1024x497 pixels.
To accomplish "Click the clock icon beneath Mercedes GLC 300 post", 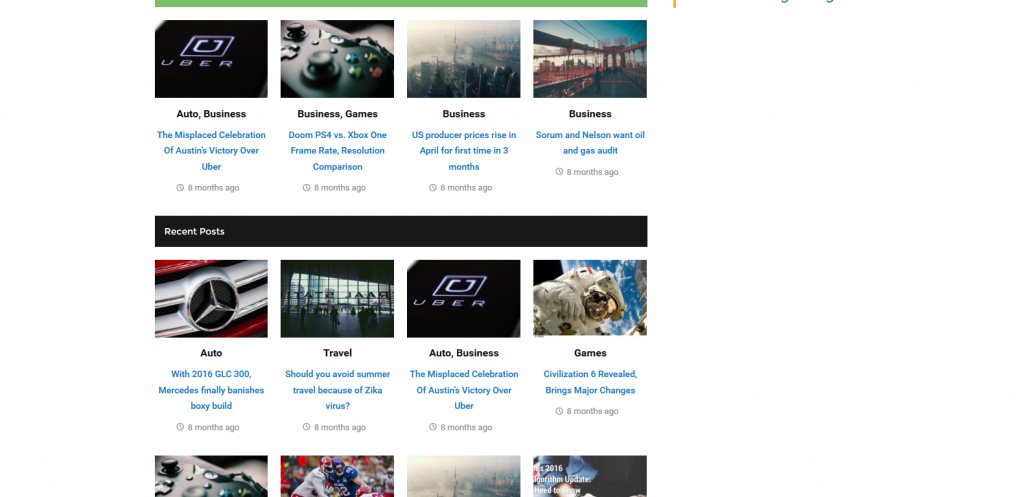I will click(180, 427).
